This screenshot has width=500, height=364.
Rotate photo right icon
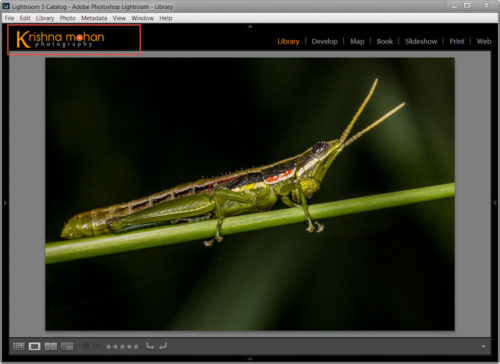[x=163, y=346]
